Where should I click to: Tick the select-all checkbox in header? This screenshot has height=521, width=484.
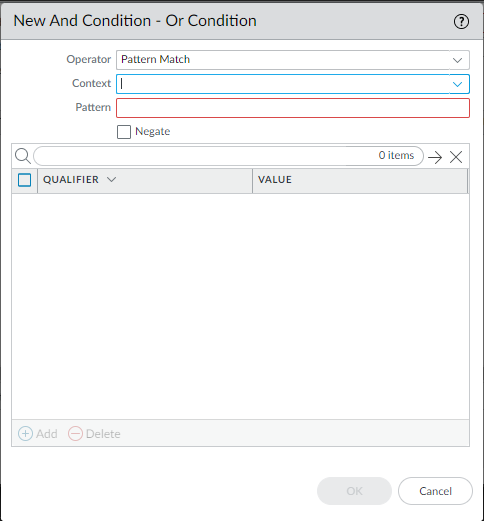[x=24, y=180]
